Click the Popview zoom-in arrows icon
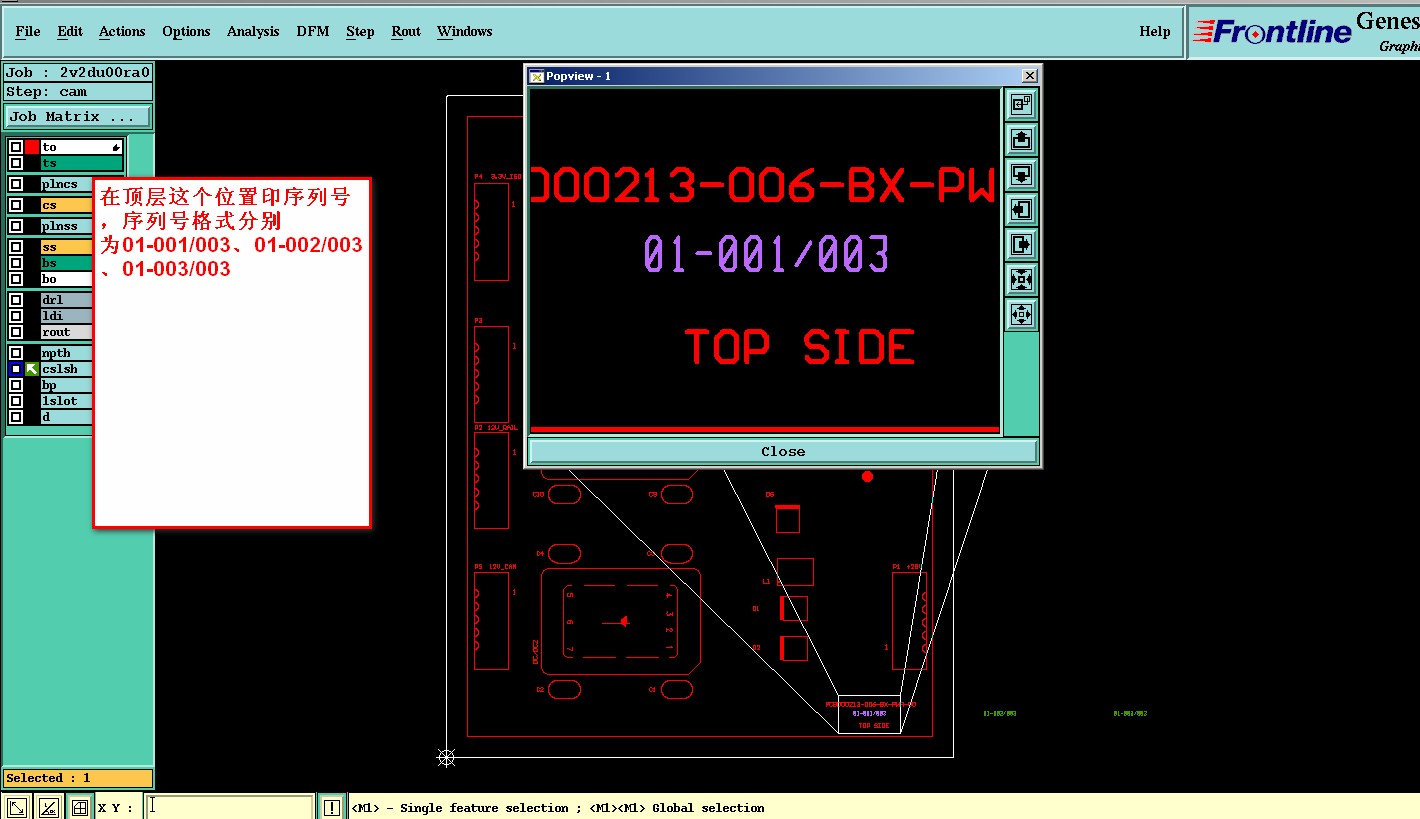 [1021, 279]
